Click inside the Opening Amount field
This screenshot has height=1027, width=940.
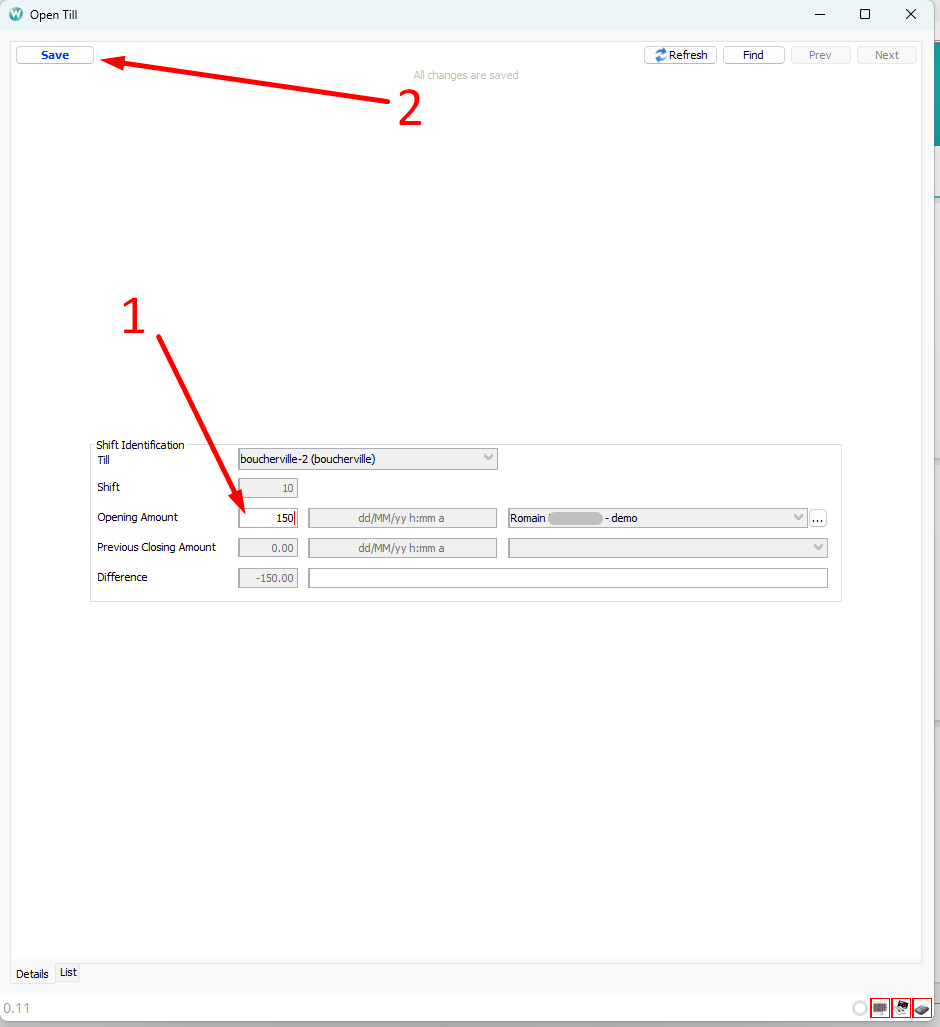click(267, 517)
